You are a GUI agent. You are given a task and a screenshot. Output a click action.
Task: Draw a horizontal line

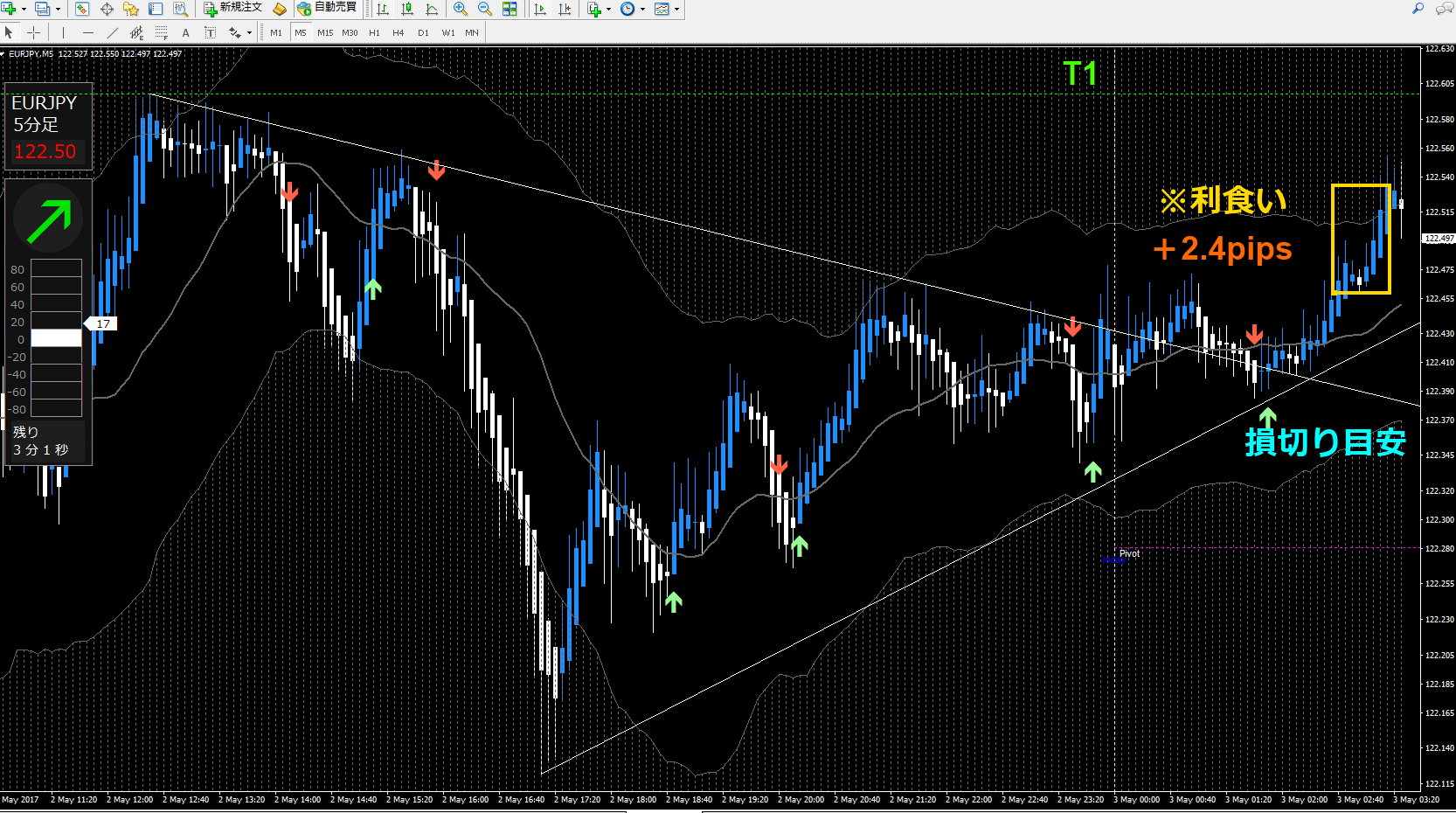coord(87,32)
